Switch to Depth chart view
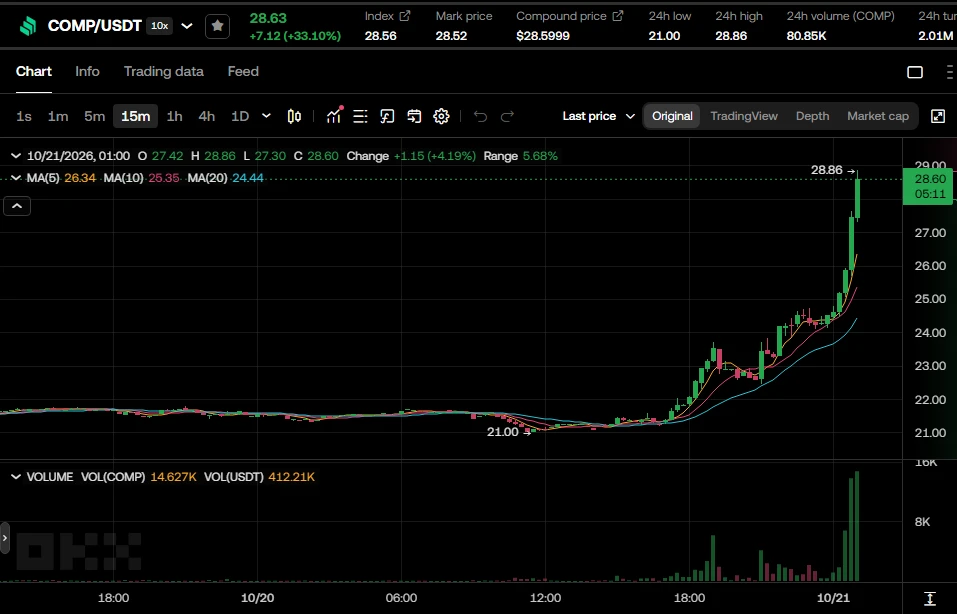 point(812,116)
